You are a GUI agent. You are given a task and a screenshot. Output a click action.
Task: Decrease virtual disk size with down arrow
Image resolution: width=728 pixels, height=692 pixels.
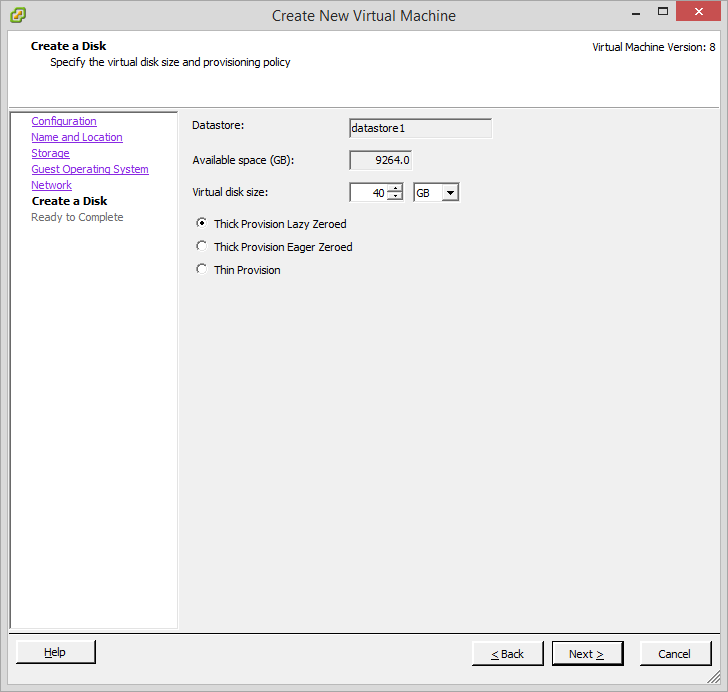(395, 197)
